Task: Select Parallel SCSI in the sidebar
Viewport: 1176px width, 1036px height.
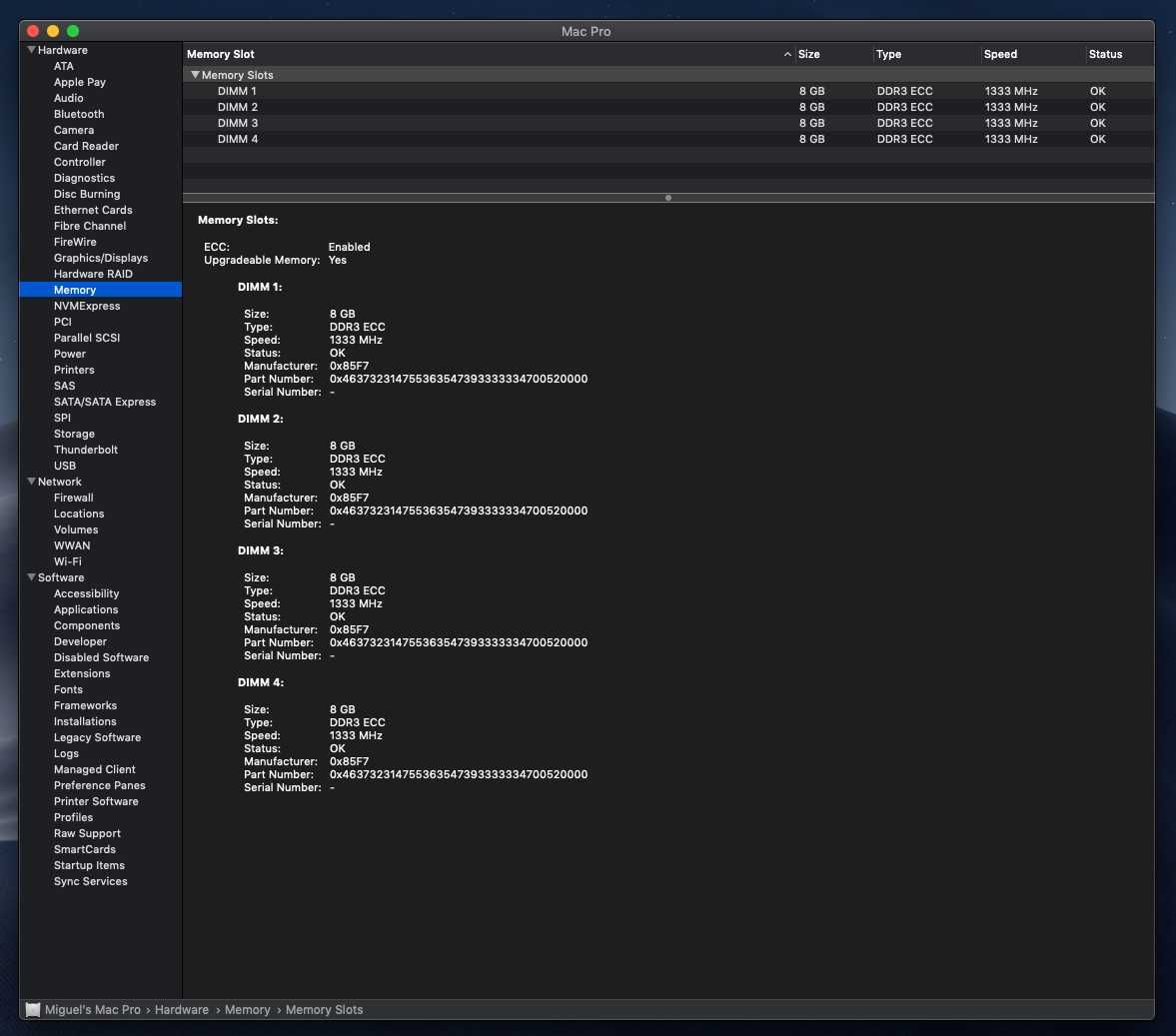Action: click(87, 338)
